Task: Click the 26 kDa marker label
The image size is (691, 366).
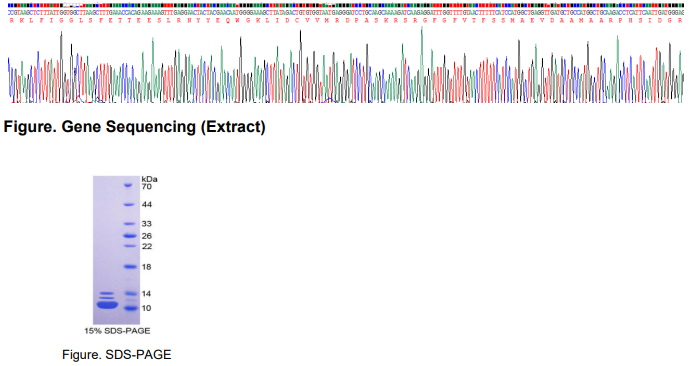Action: [x=147, y=237]
